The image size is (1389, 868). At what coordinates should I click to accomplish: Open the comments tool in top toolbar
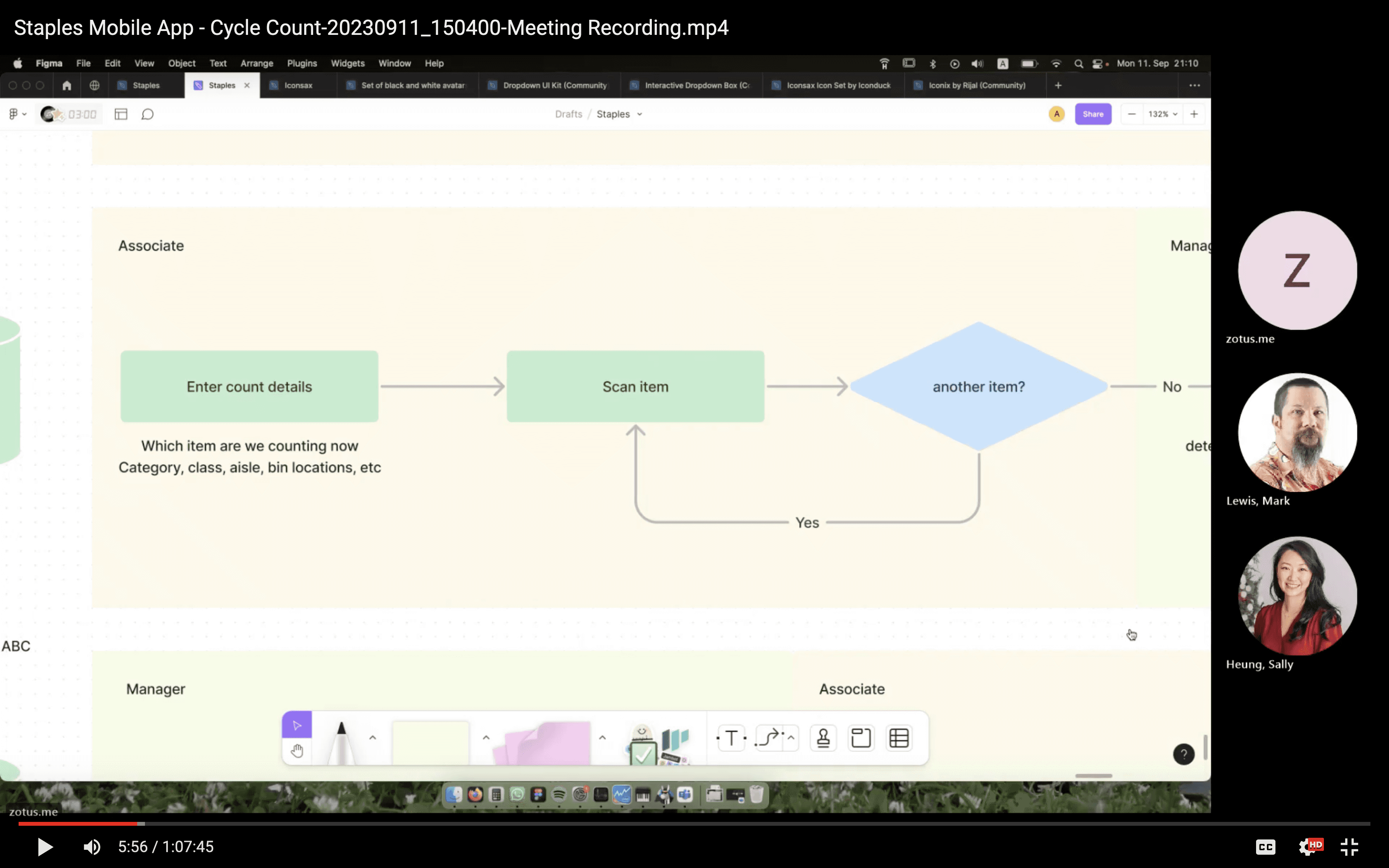148,114
